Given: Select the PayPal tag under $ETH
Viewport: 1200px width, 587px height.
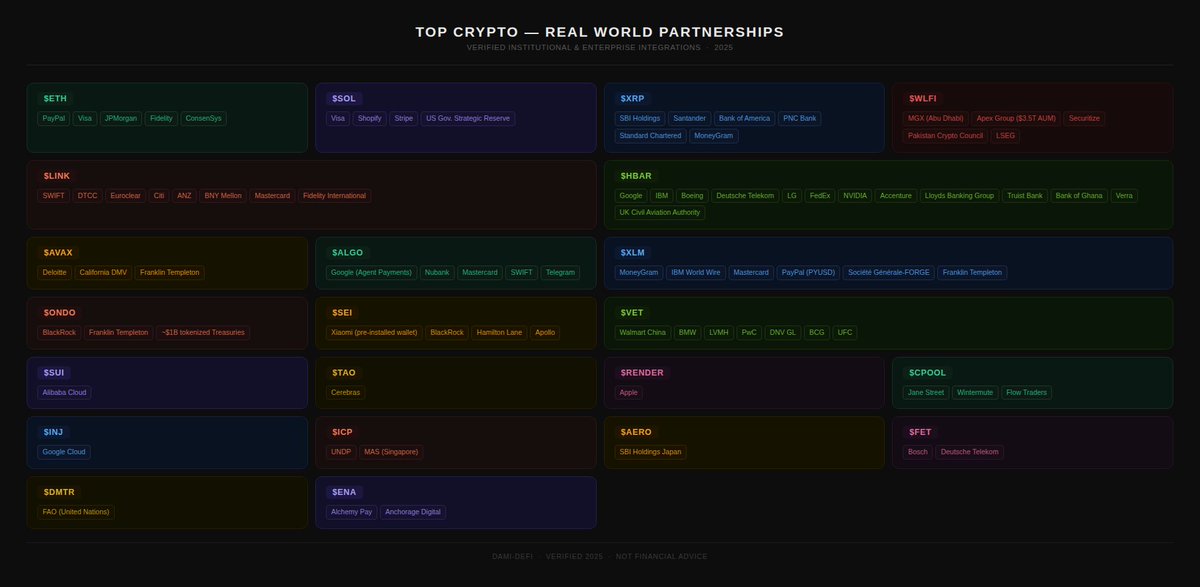Looking at the screenshot, I should coord(53,118).
